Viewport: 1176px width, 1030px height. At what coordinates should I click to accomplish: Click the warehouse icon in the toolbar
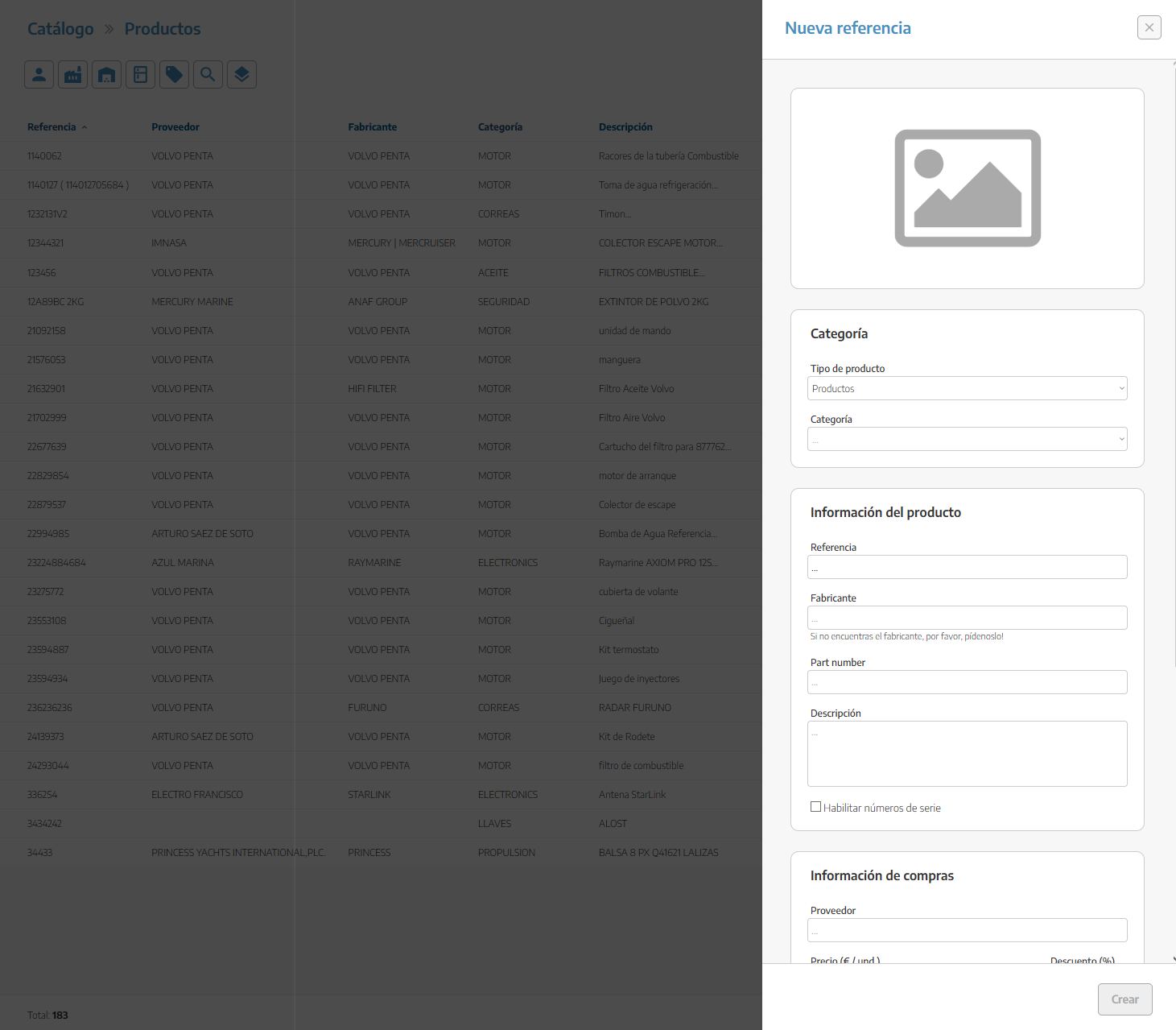click(x=106, y=75)
